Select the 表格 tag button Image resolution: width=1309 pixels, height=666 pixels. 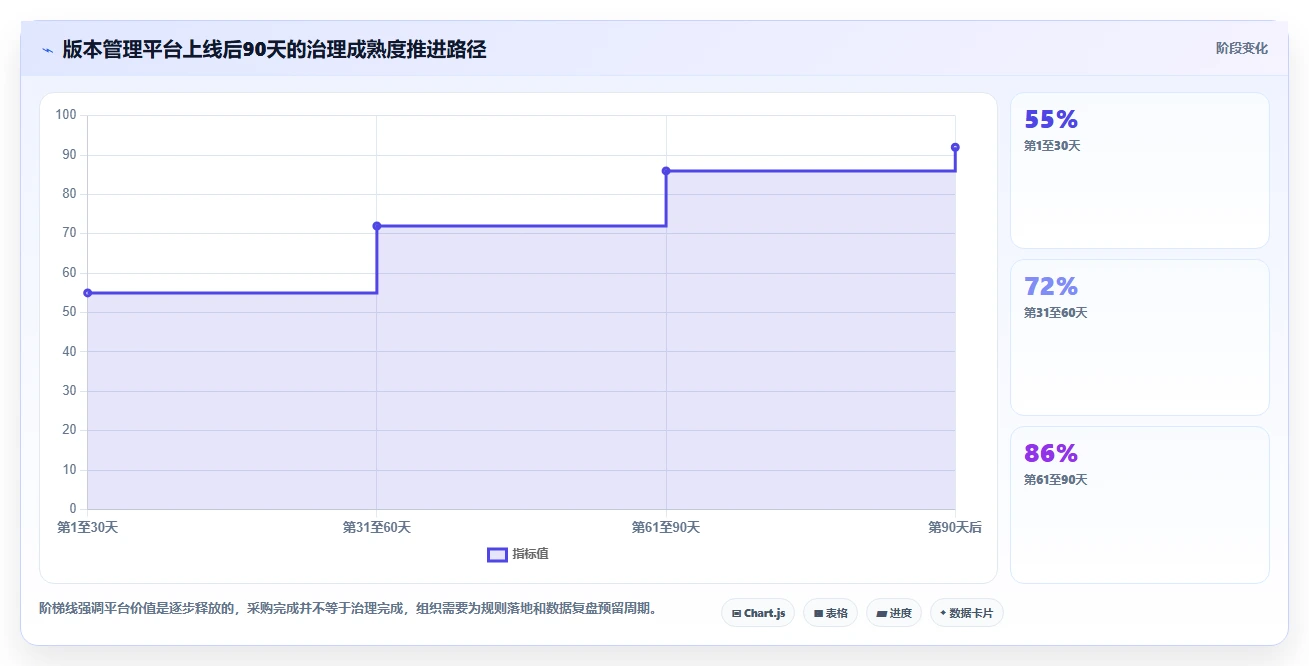(831, 613)
